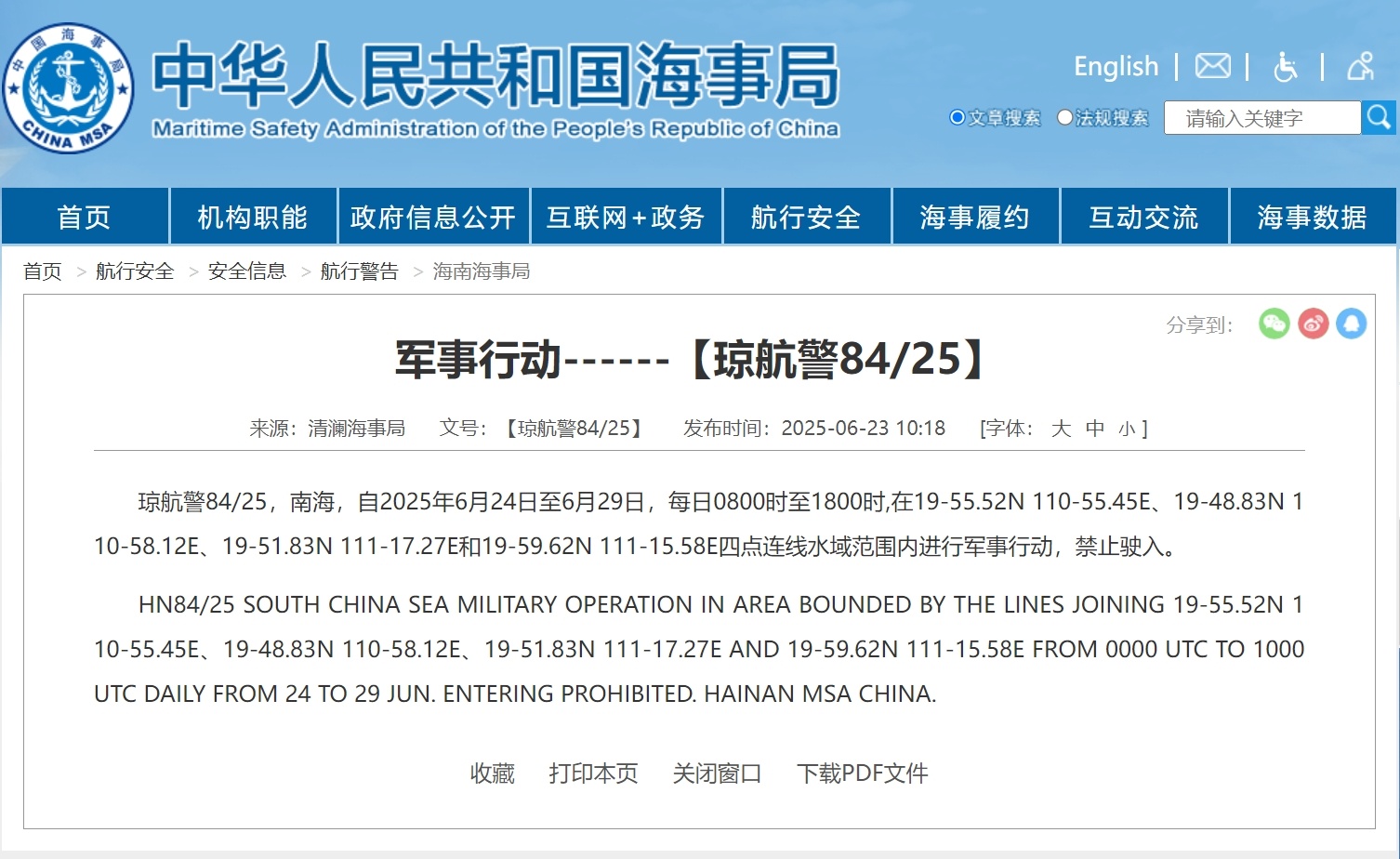Click the 打印本页 link
This screenshot has width=1400, height=859.
(593, 773)
